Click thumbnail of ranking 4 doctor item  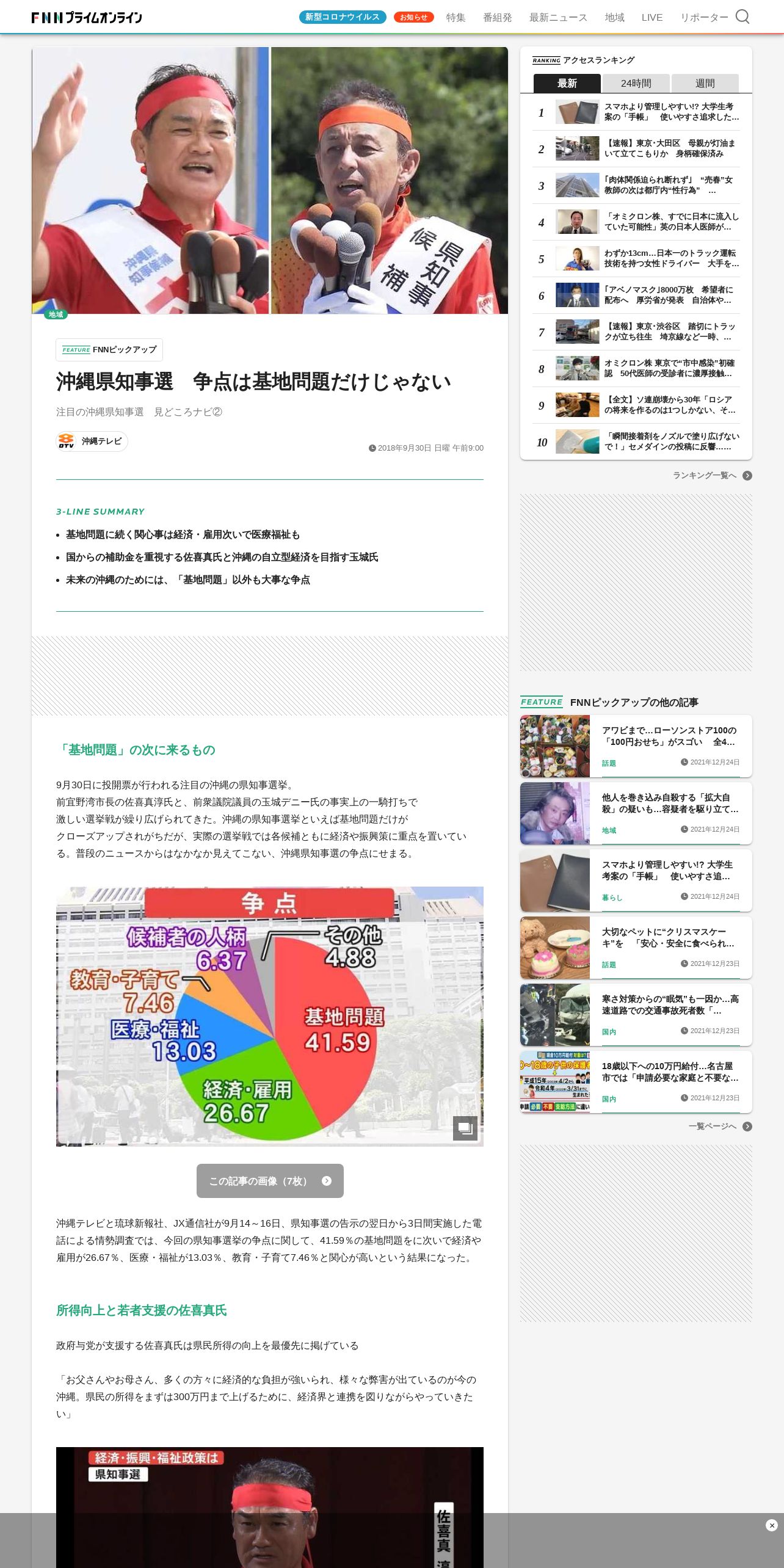point(577,222)
